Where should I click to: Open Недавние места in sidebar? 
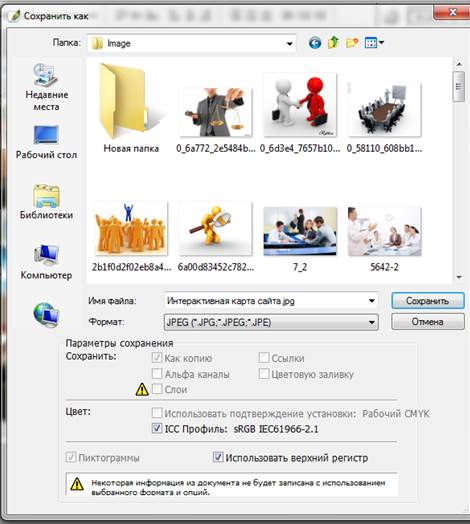click(x=46, y=87)
